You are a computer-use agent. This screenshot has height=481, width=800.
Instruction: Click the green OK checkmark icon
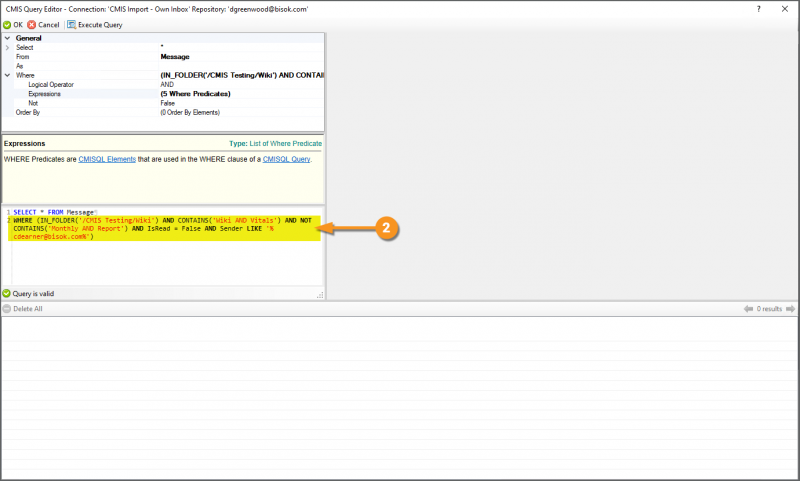pyautogui.click(x=7, y=24)
